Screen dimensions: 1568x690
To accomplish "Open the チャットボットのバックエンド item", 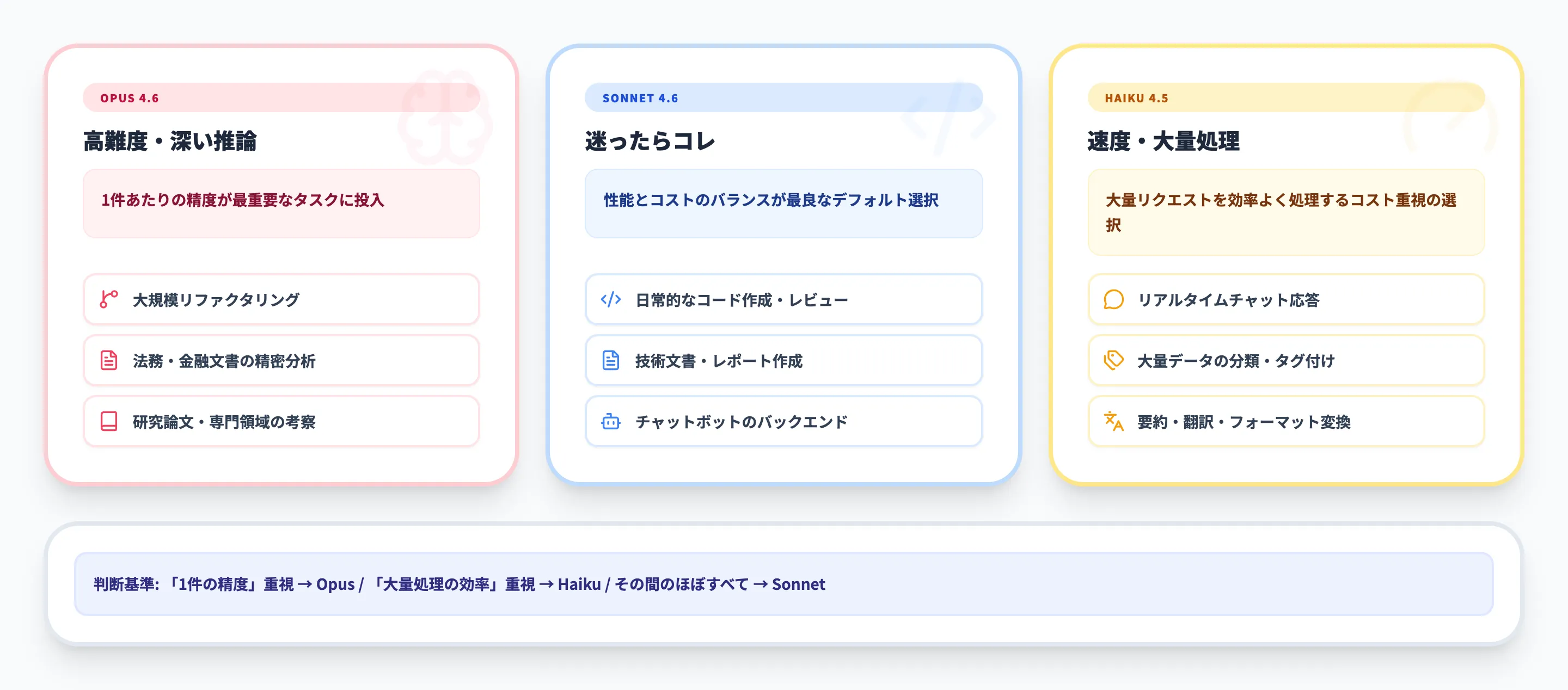I will [x=783, y=421].
